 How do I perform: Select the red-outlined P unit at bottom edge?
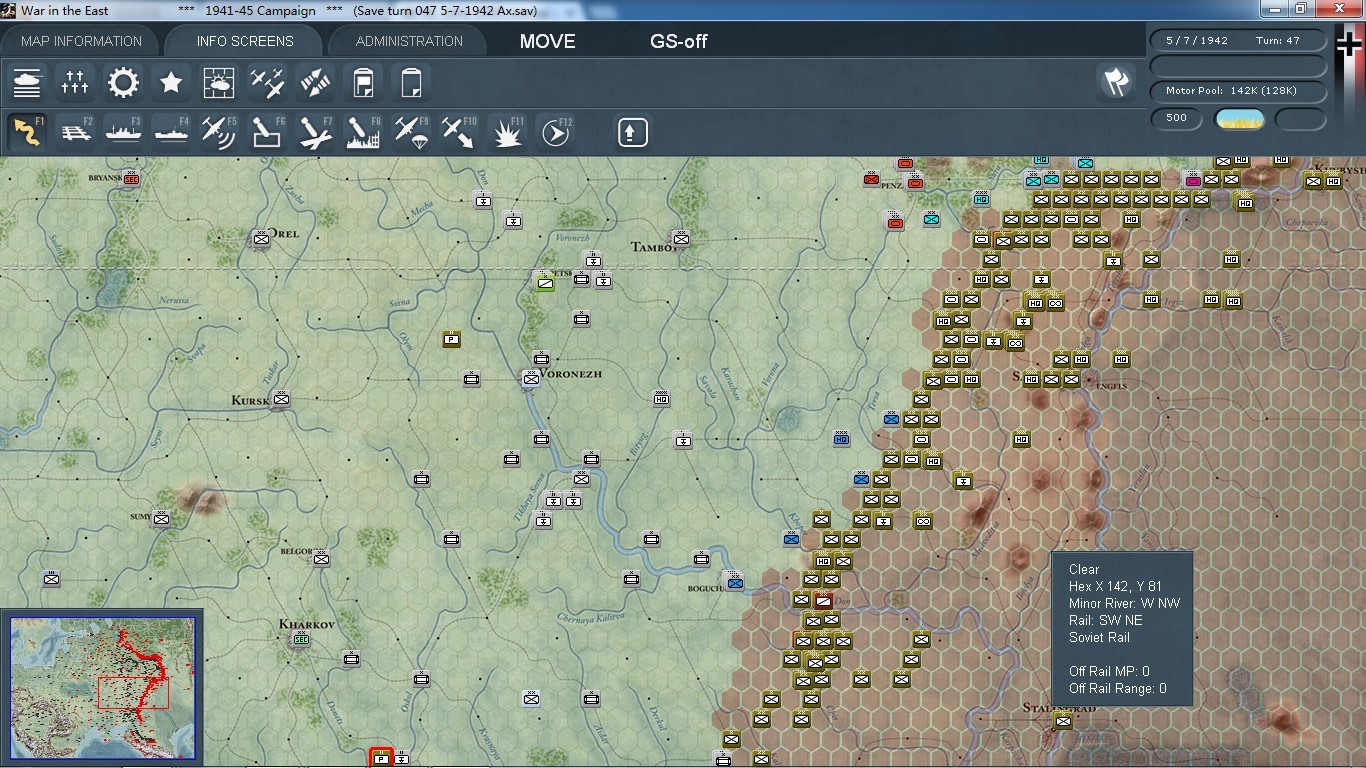point(380,758)
